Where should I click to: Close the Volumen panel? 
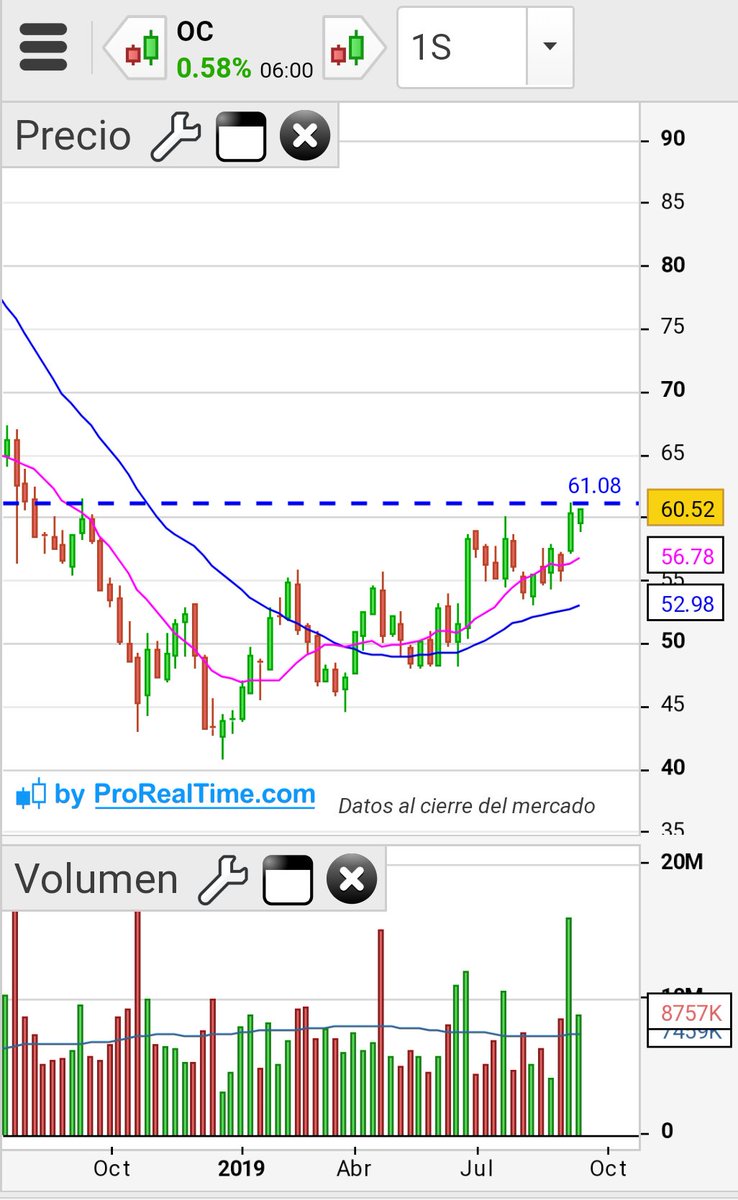352,880
